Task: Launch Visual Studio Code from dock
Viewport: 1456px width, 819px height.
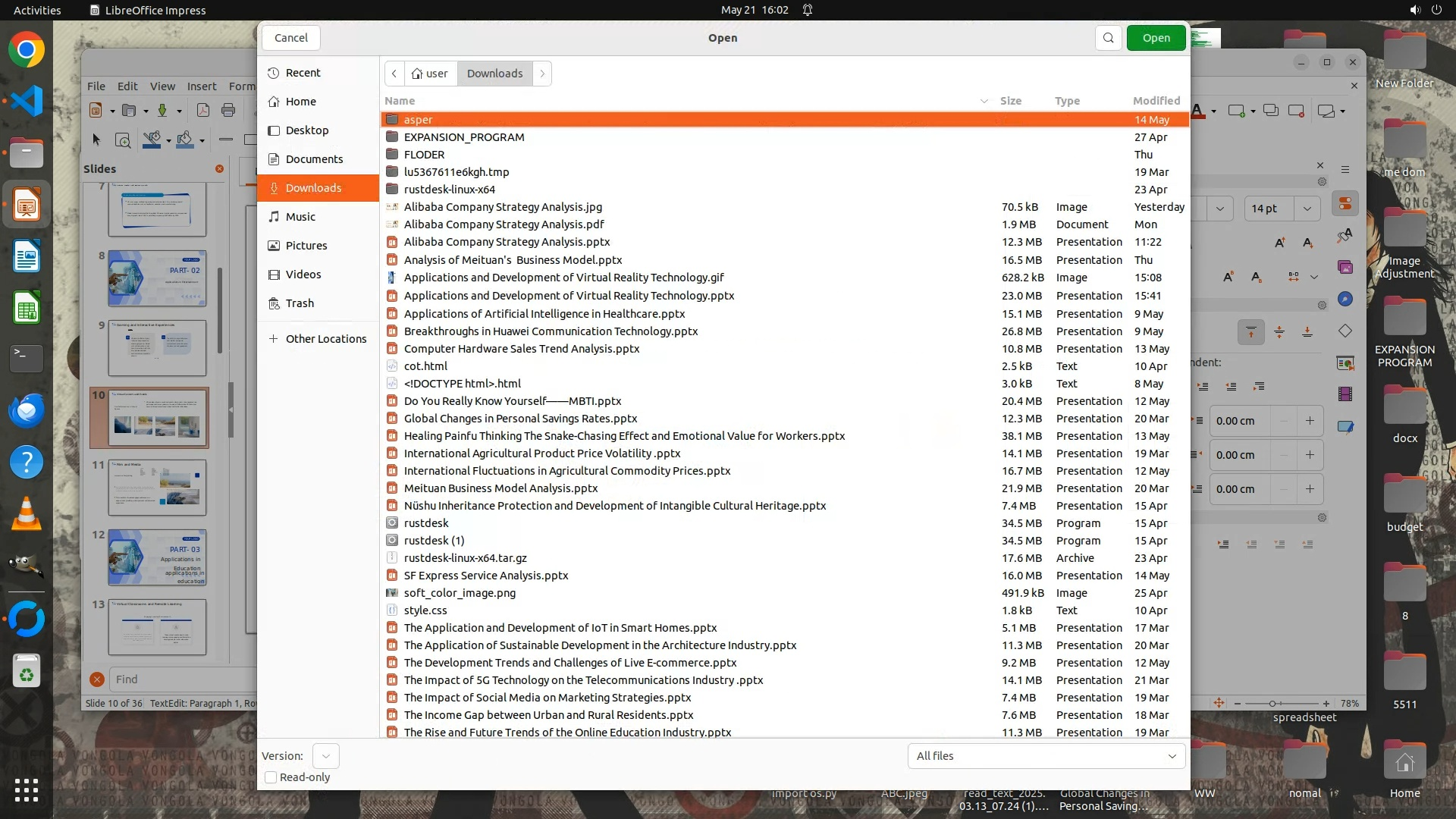Action: click(27, 101)
